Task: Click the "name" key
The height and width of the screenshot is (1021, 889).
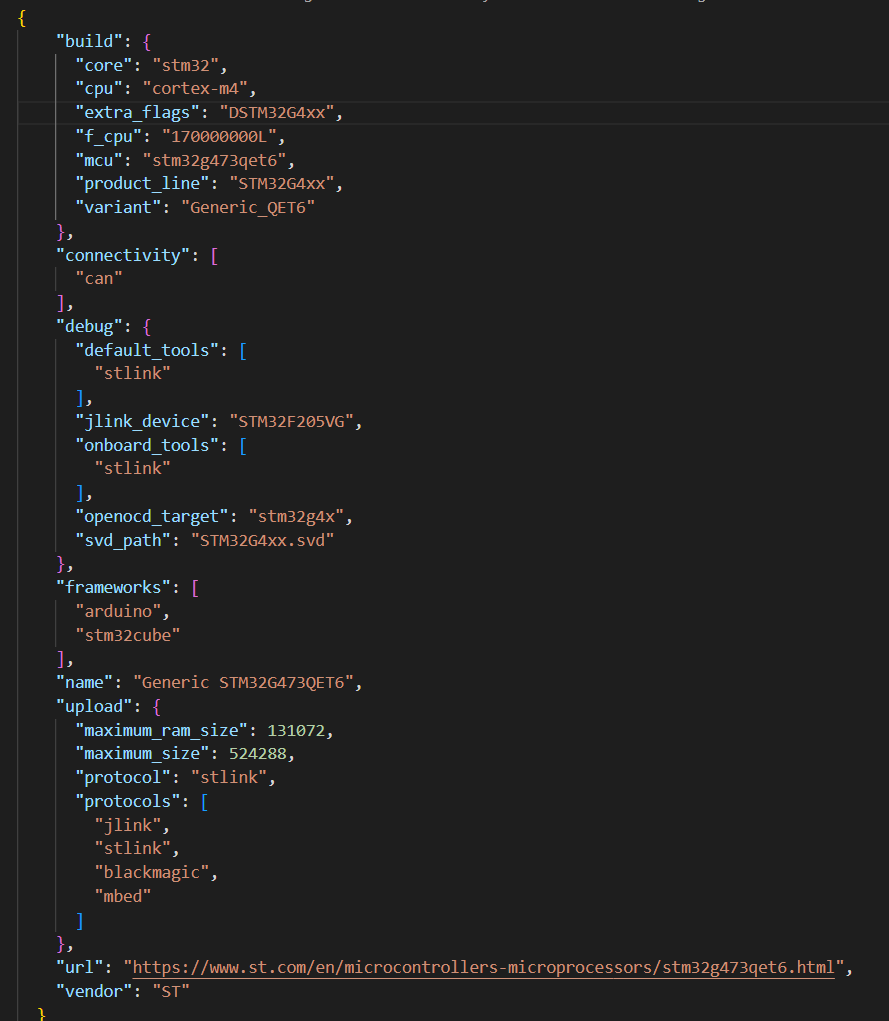Action: point(85,683)
